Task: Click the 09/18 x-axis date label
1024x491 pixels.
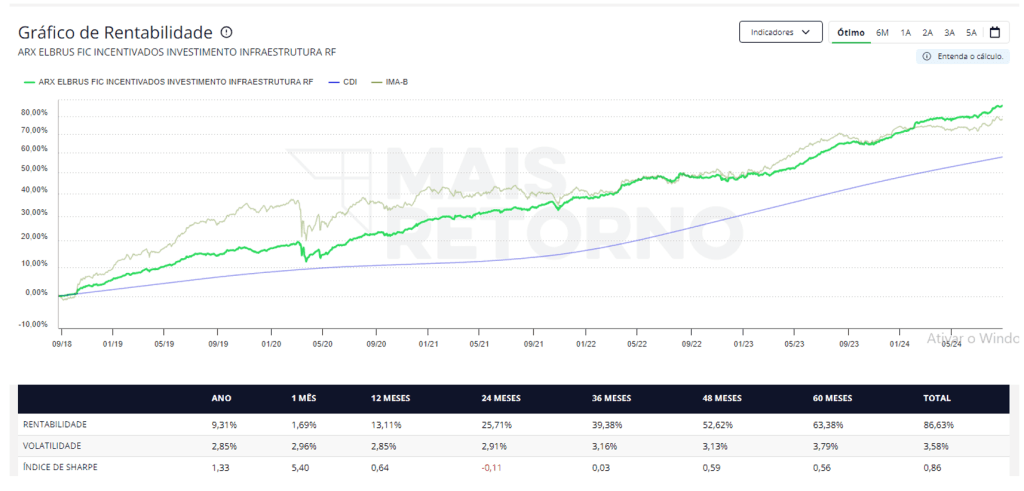Action: pyautogui.click(x=61, y=342)
